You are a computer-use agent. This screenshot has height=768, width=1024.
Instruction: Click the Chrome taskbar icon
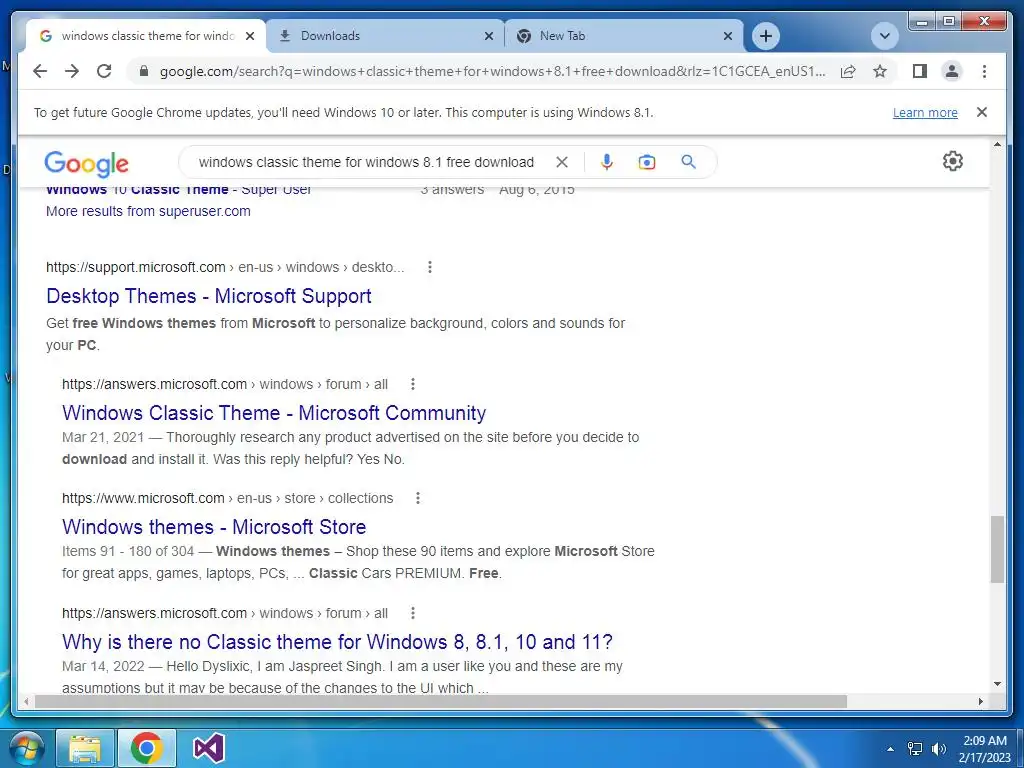click(147, 748)
